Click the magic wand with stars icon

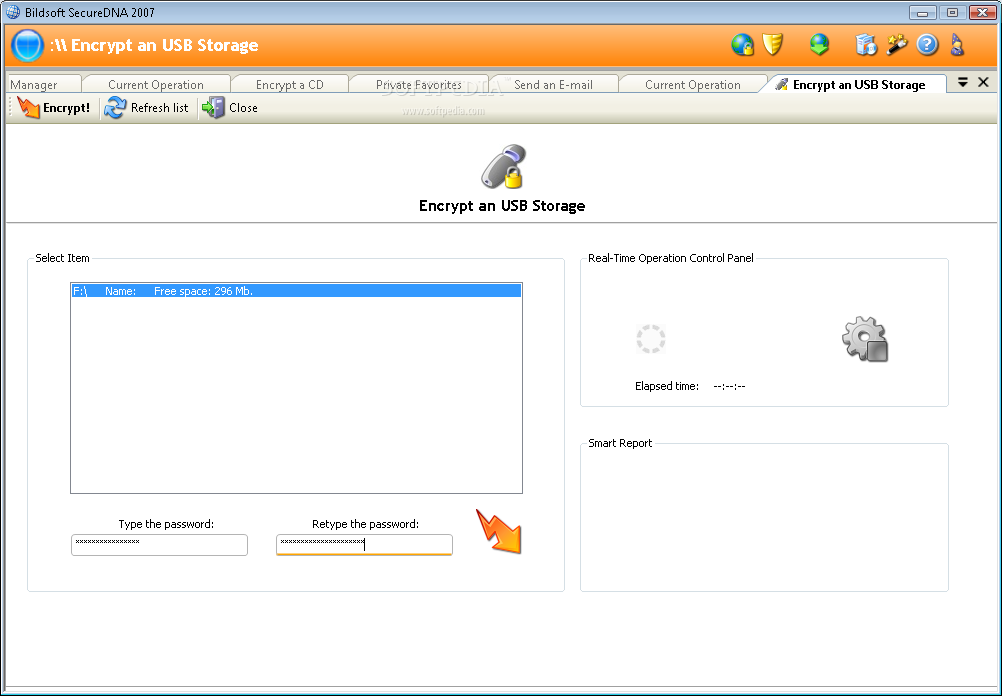click(x=897, y=45)
